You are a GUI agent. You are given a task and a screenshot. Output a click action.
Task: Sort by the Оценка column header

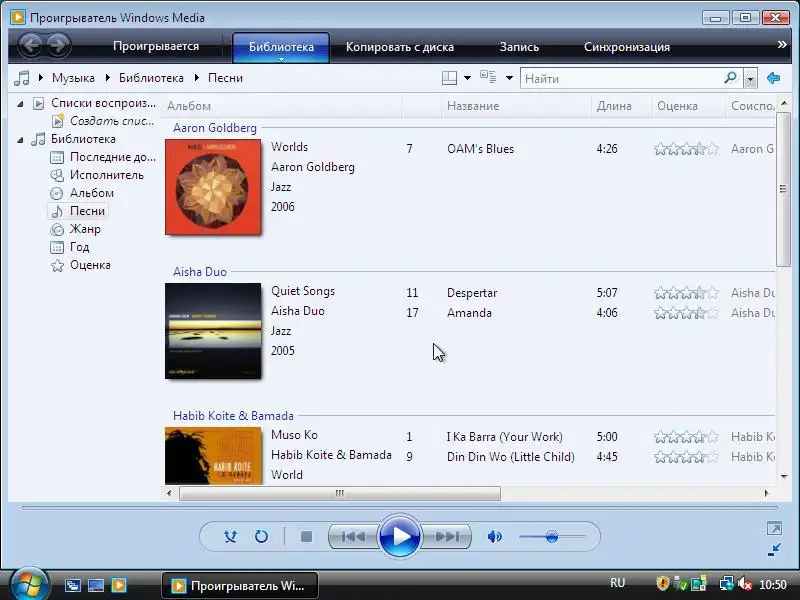688,106
